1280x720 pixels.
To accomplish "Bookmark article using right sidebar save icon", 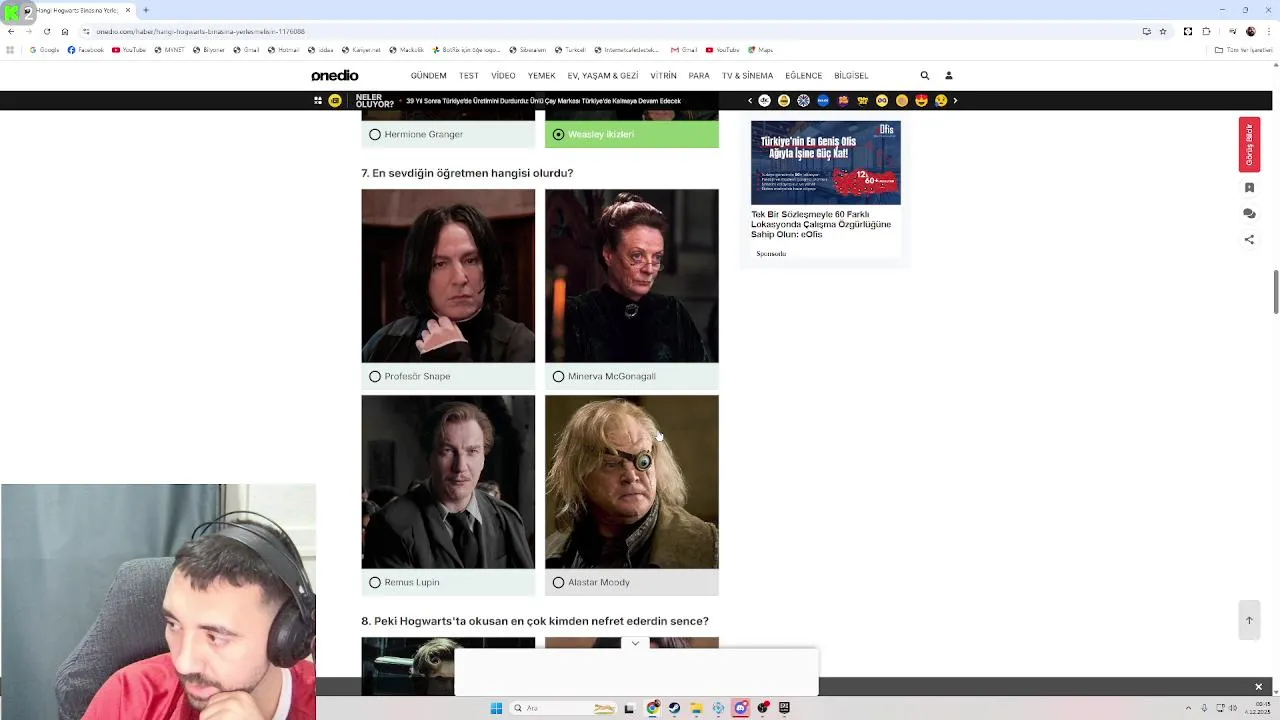I will pos(1249,187).
